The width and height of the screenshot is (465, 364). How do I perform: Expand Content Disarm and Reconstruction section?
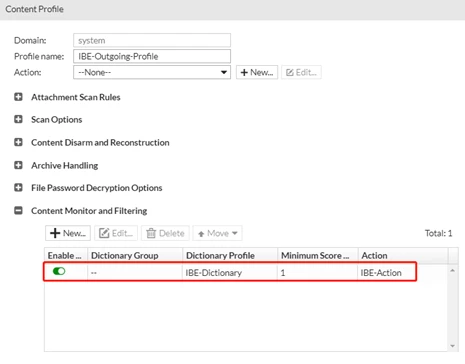click(x=18, y=142)
